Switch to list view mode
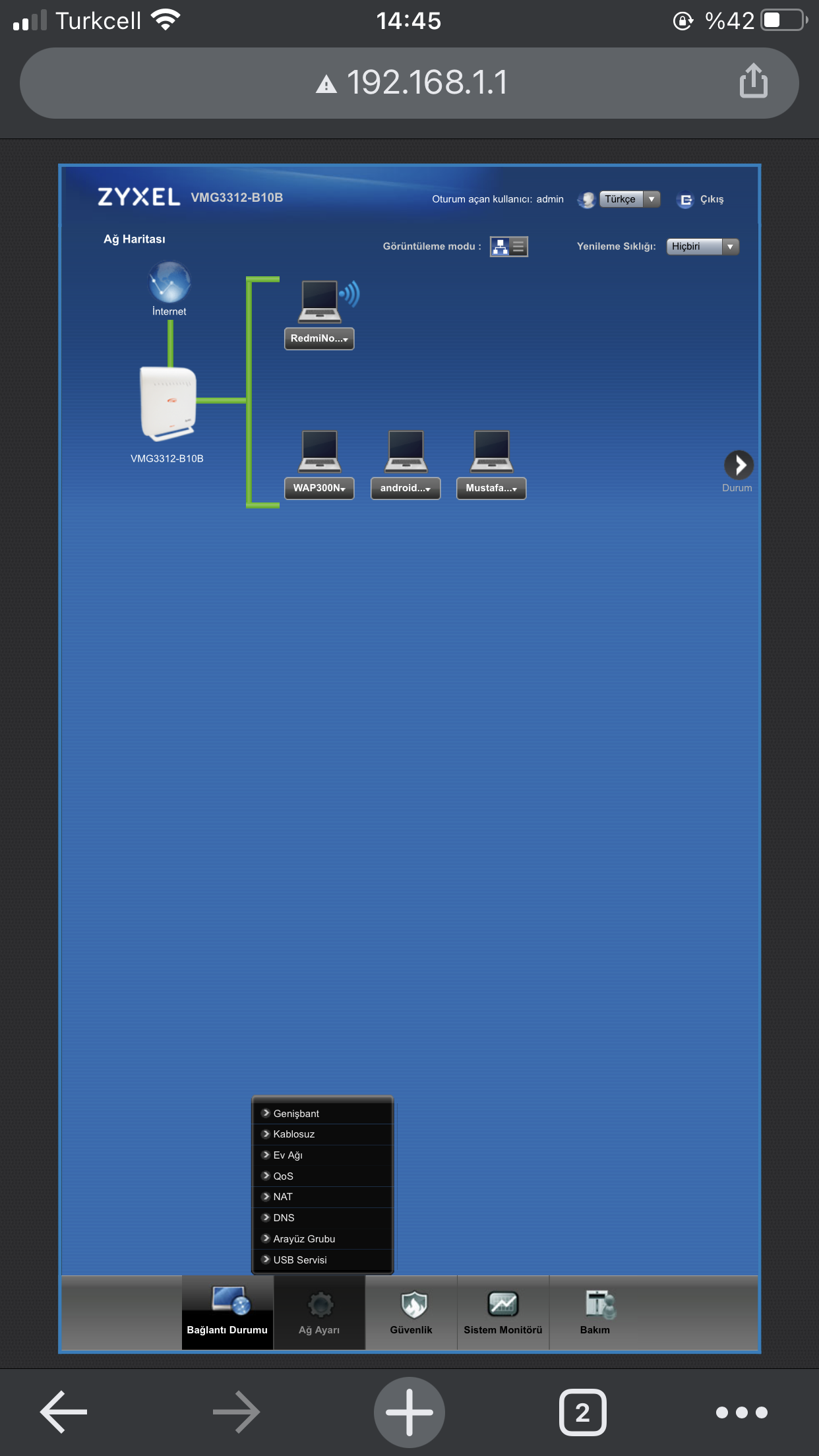819x1456 pixels. 518,247
